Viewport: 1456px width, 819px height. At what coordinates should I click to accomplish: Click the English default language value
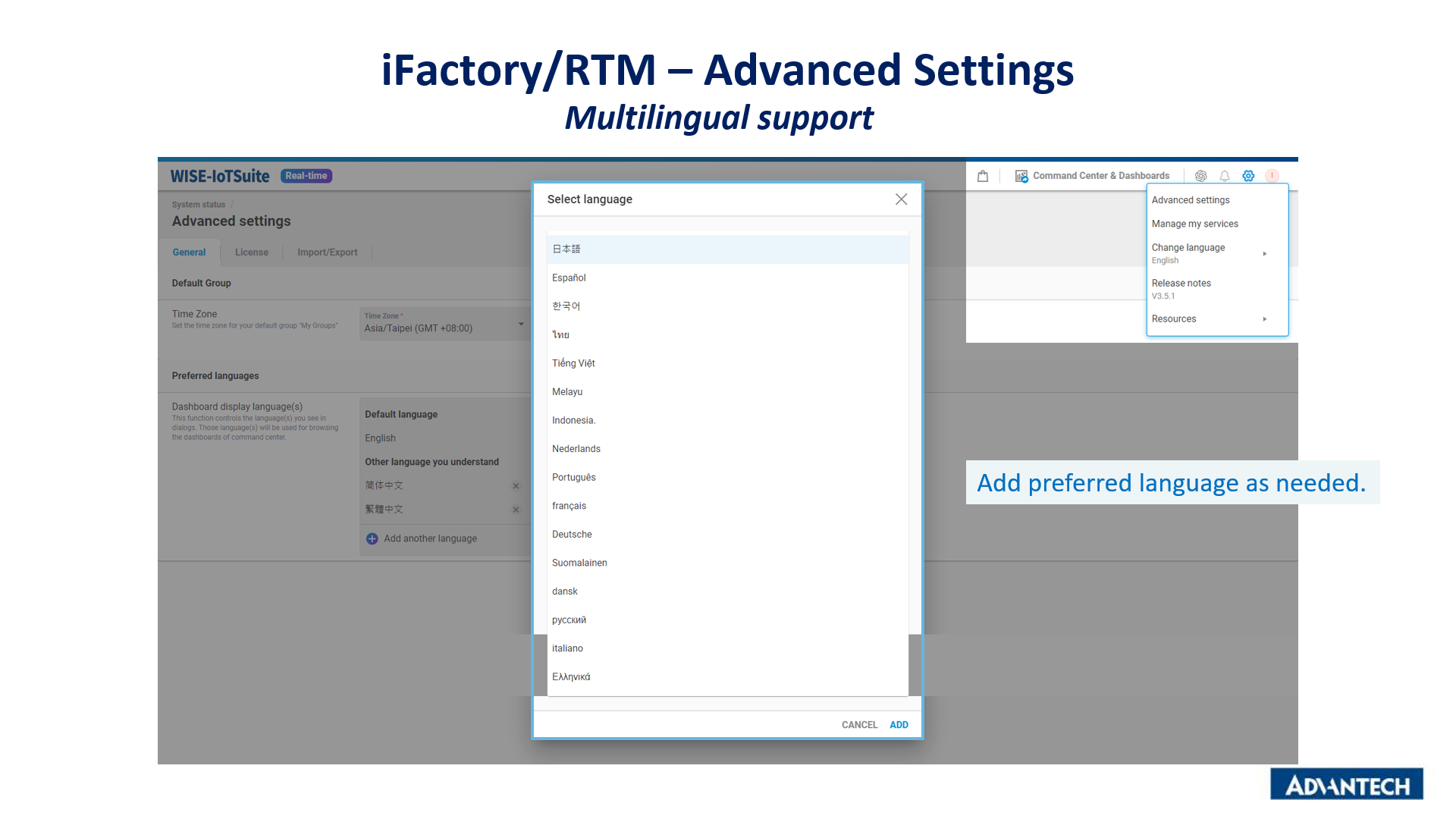(x=380, y=438)
